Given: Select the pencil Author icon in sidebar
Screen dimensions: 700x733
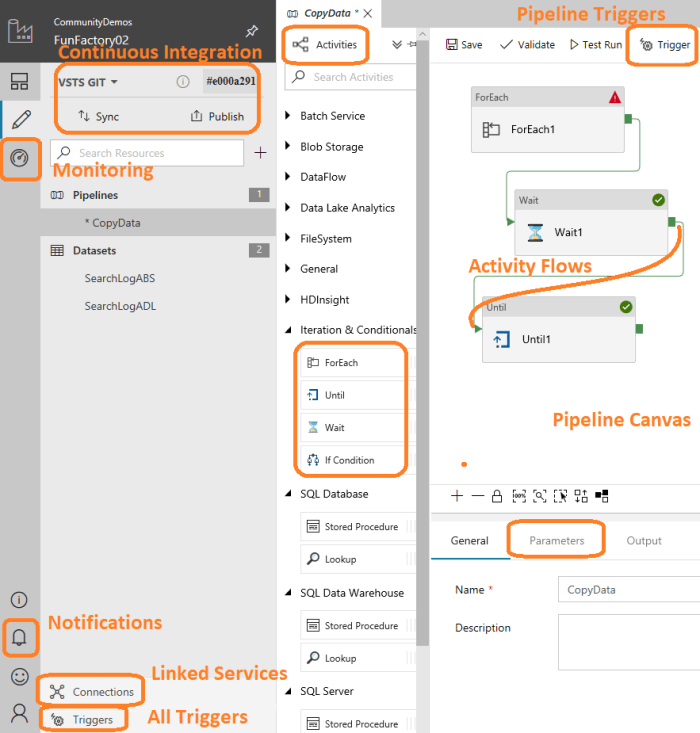Looking at the screenshot, I should click(x=19, y=120).
